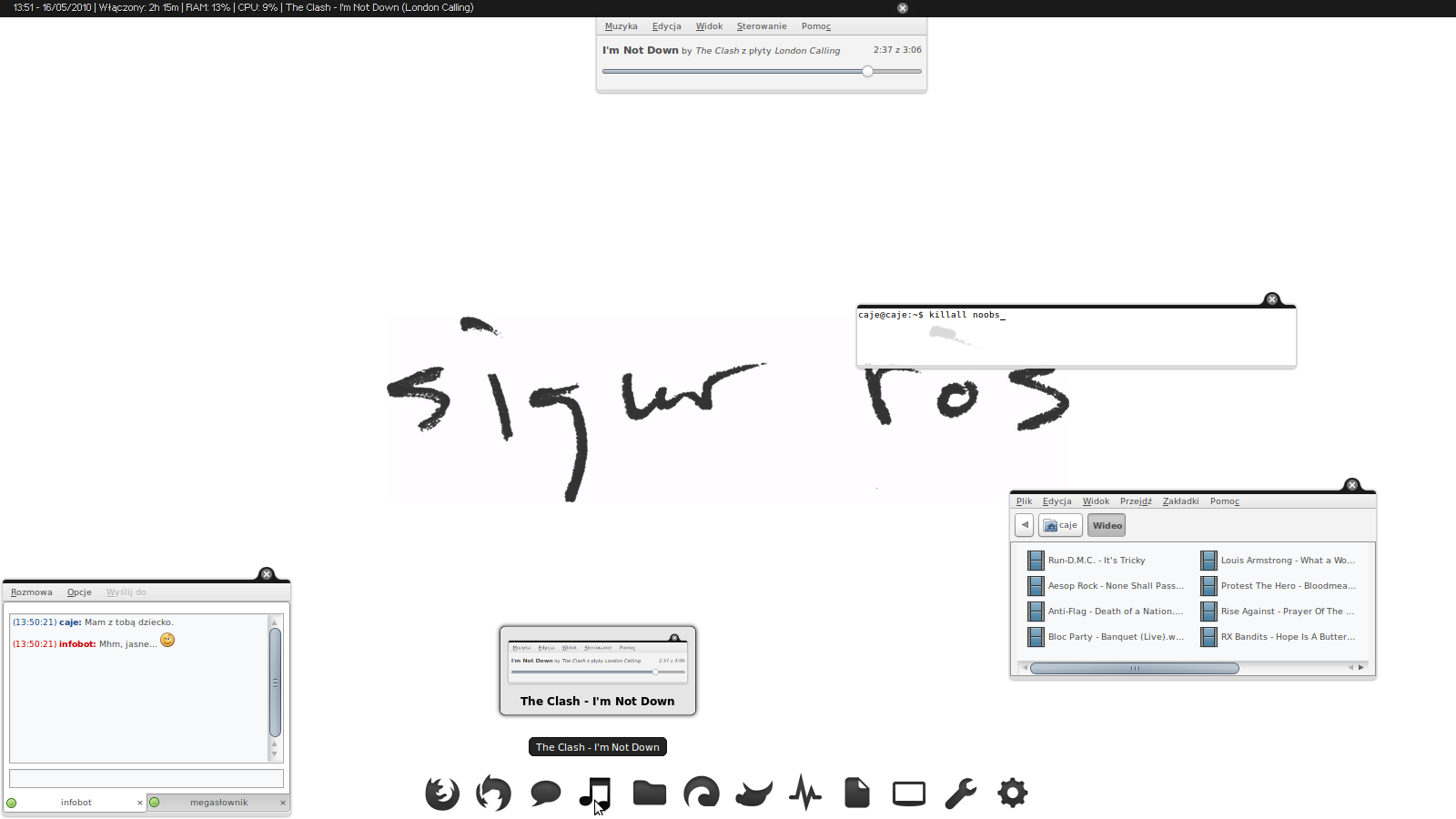Screen dimensions: 1456x819
Task: Close the file manager window
Action: tap(1352, 485)
